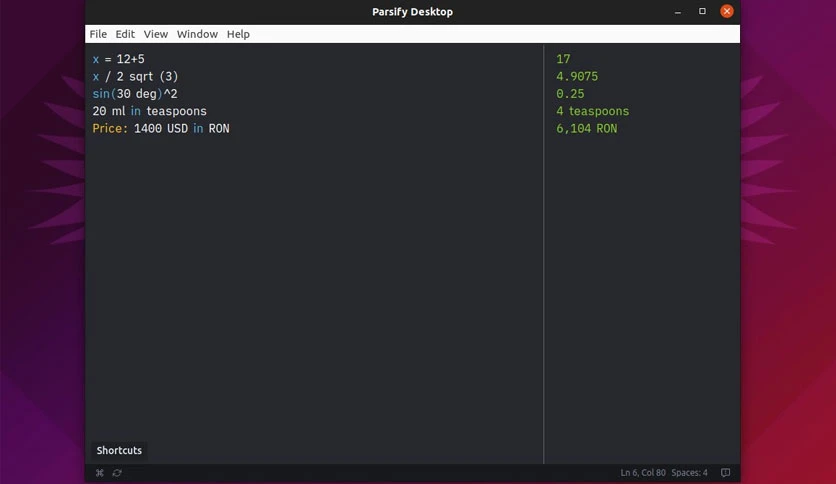Click the line 'Price: 1400 USD in RON'
Screen dimensions: 836x484
[161, 128]
